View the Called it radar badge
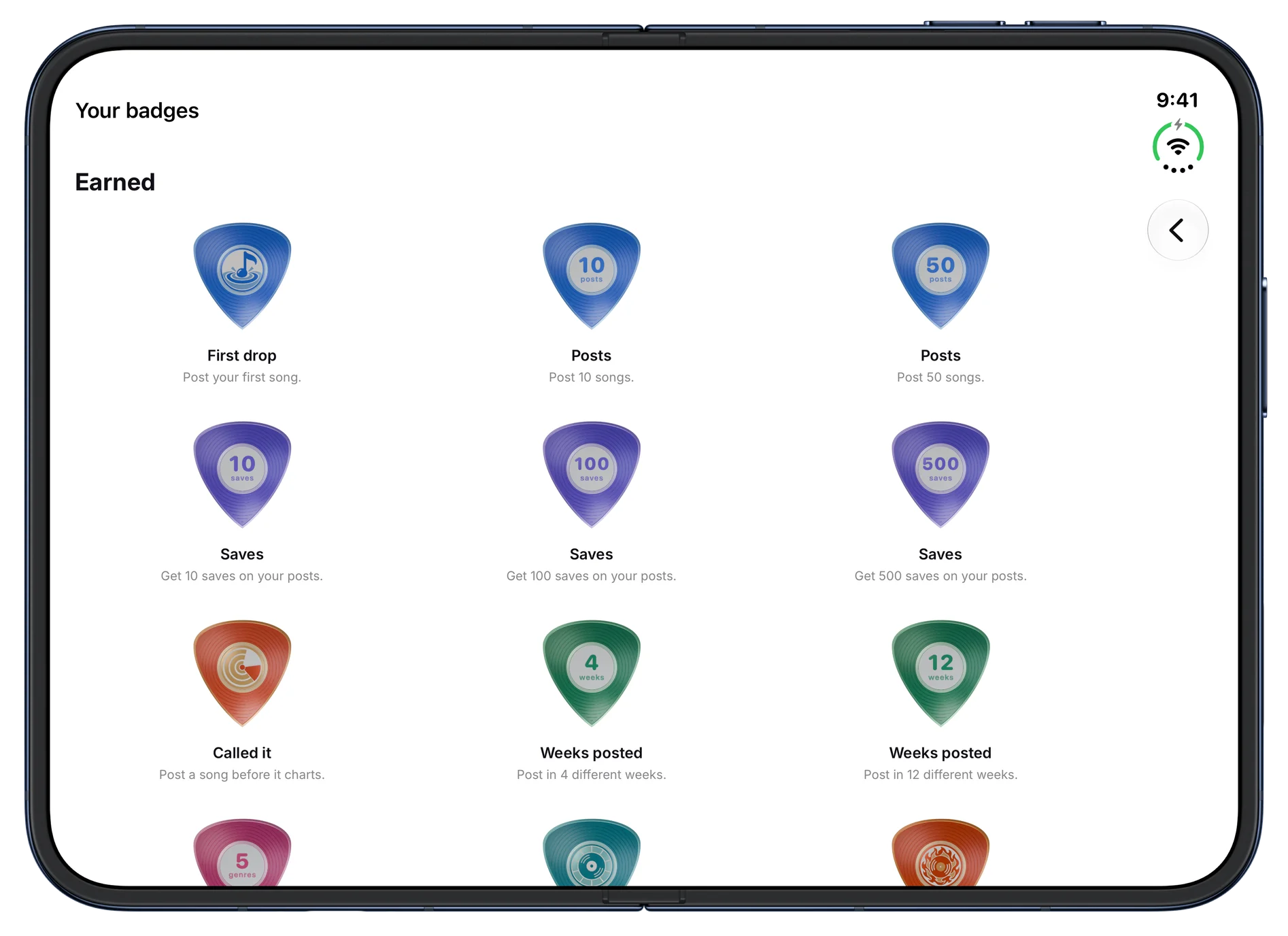 click(242, 673)
